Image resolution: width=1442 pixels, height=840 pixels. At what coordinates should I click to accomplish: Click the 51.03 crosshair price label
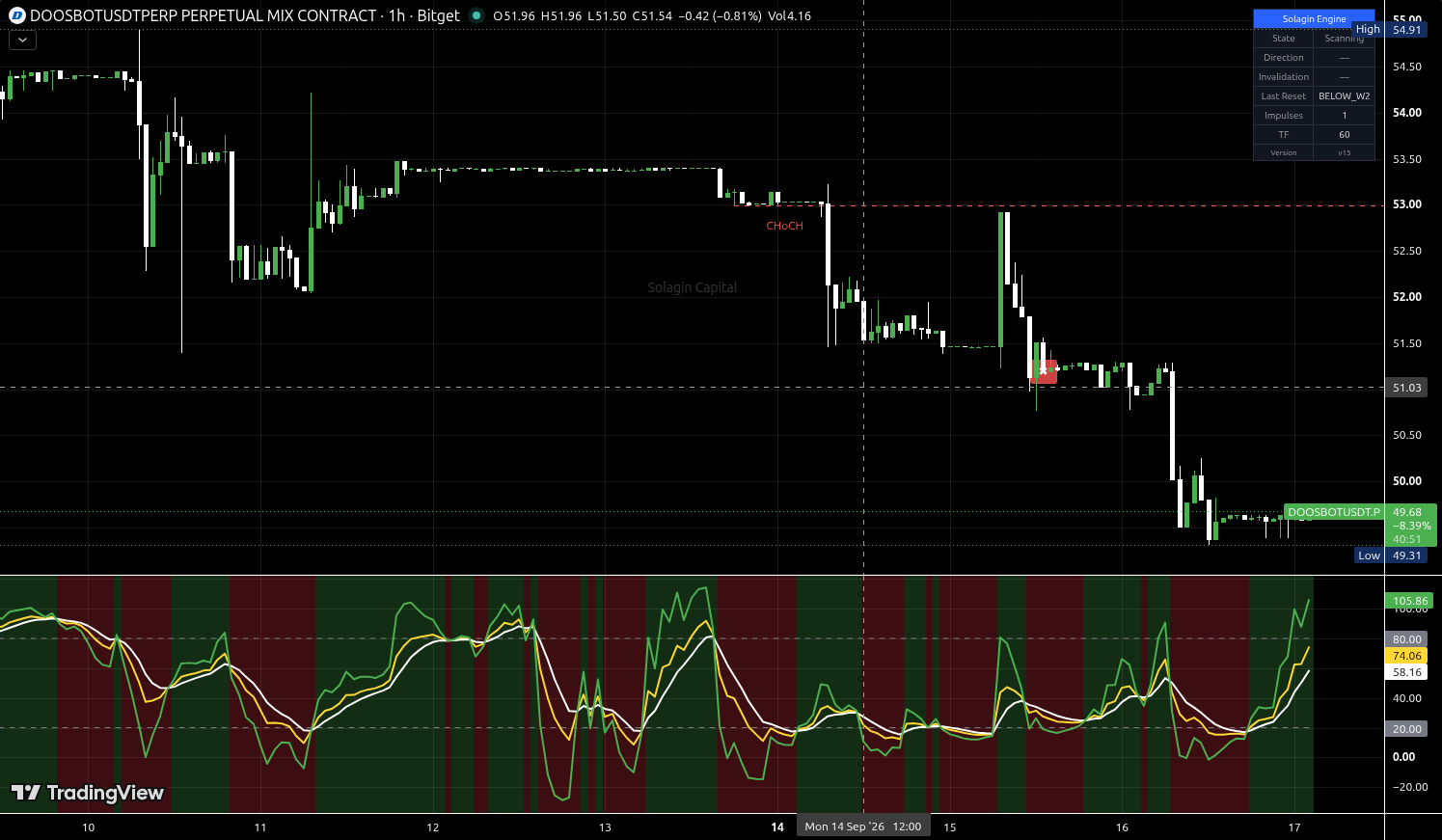tap(1407, 388)
